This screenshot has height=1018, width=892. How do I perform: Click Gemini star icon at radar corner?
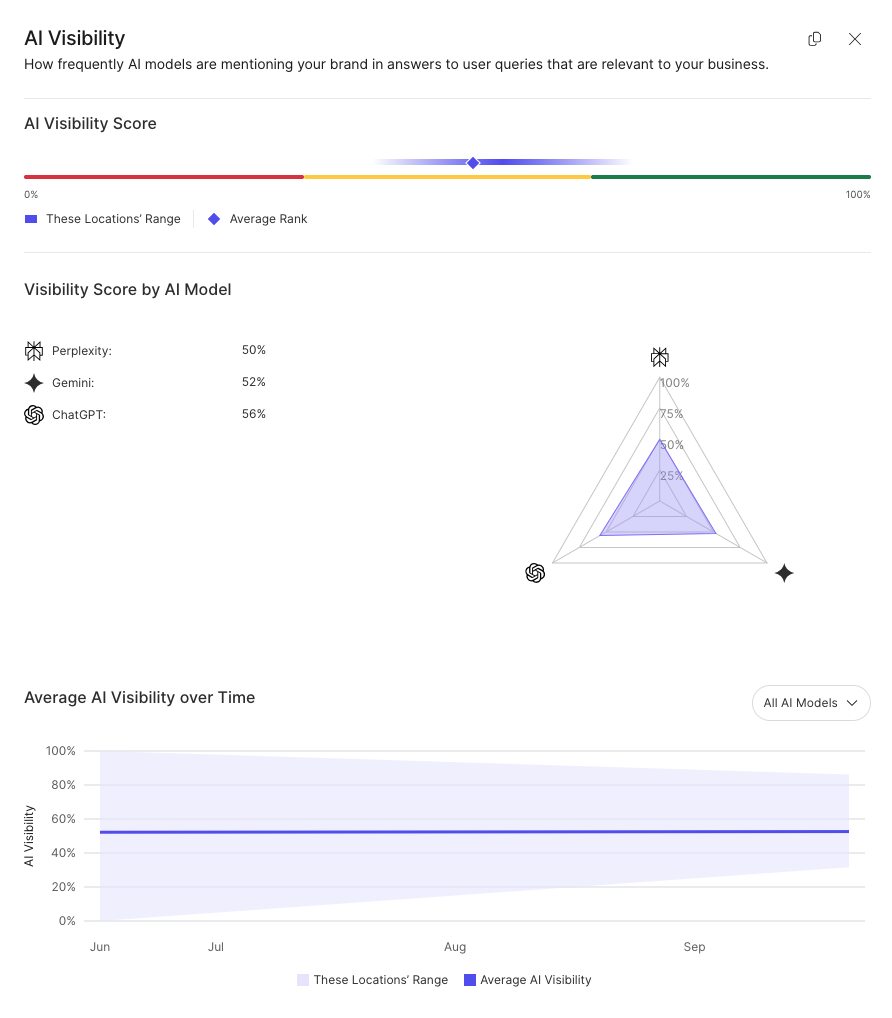[x=784, y=573]
